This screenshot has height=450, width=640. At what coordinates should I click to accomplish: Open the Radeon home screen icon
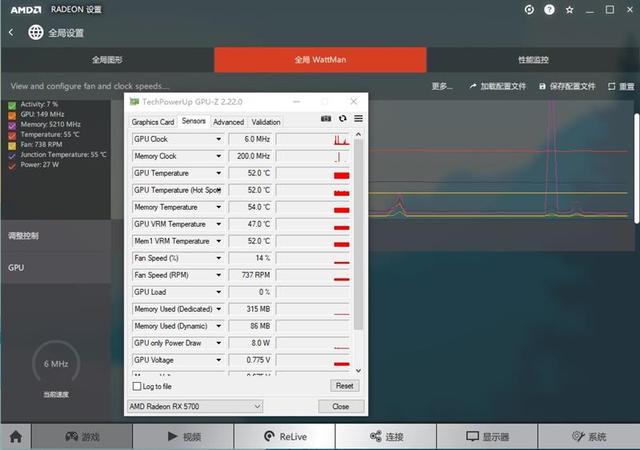[x=16, y=437]
